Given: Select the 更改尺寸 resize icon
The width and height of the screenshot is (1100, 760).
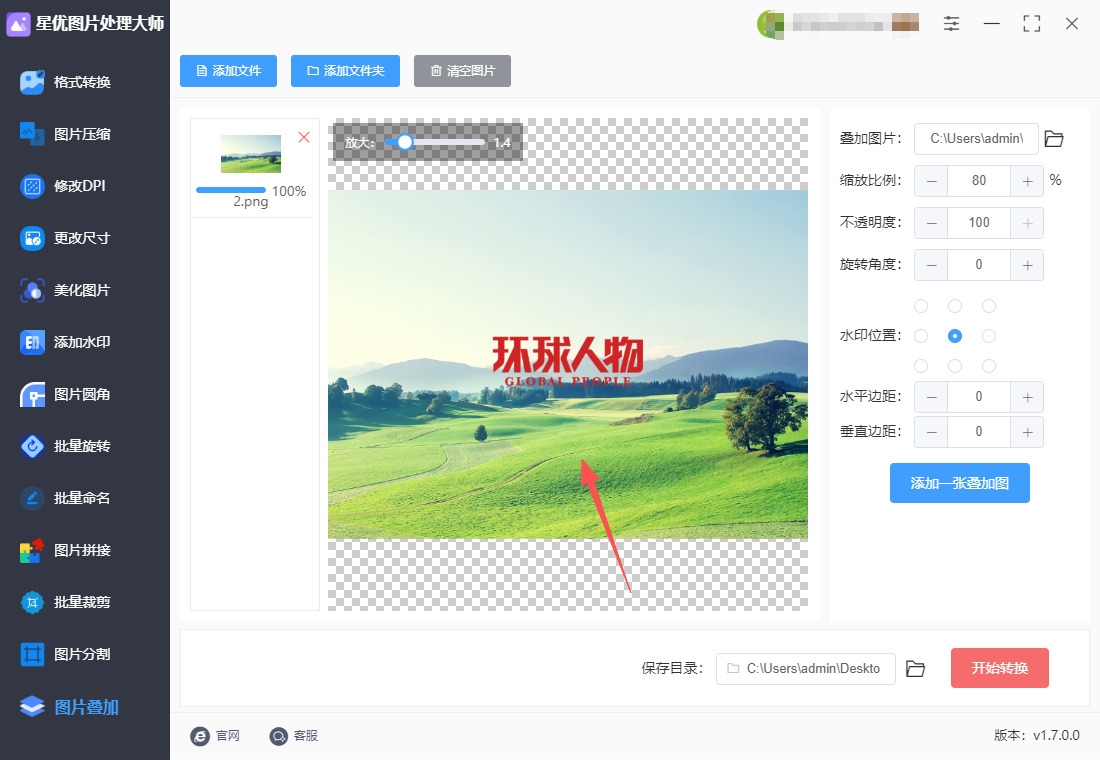Looking at the screenshot, I should coord(32,238).
